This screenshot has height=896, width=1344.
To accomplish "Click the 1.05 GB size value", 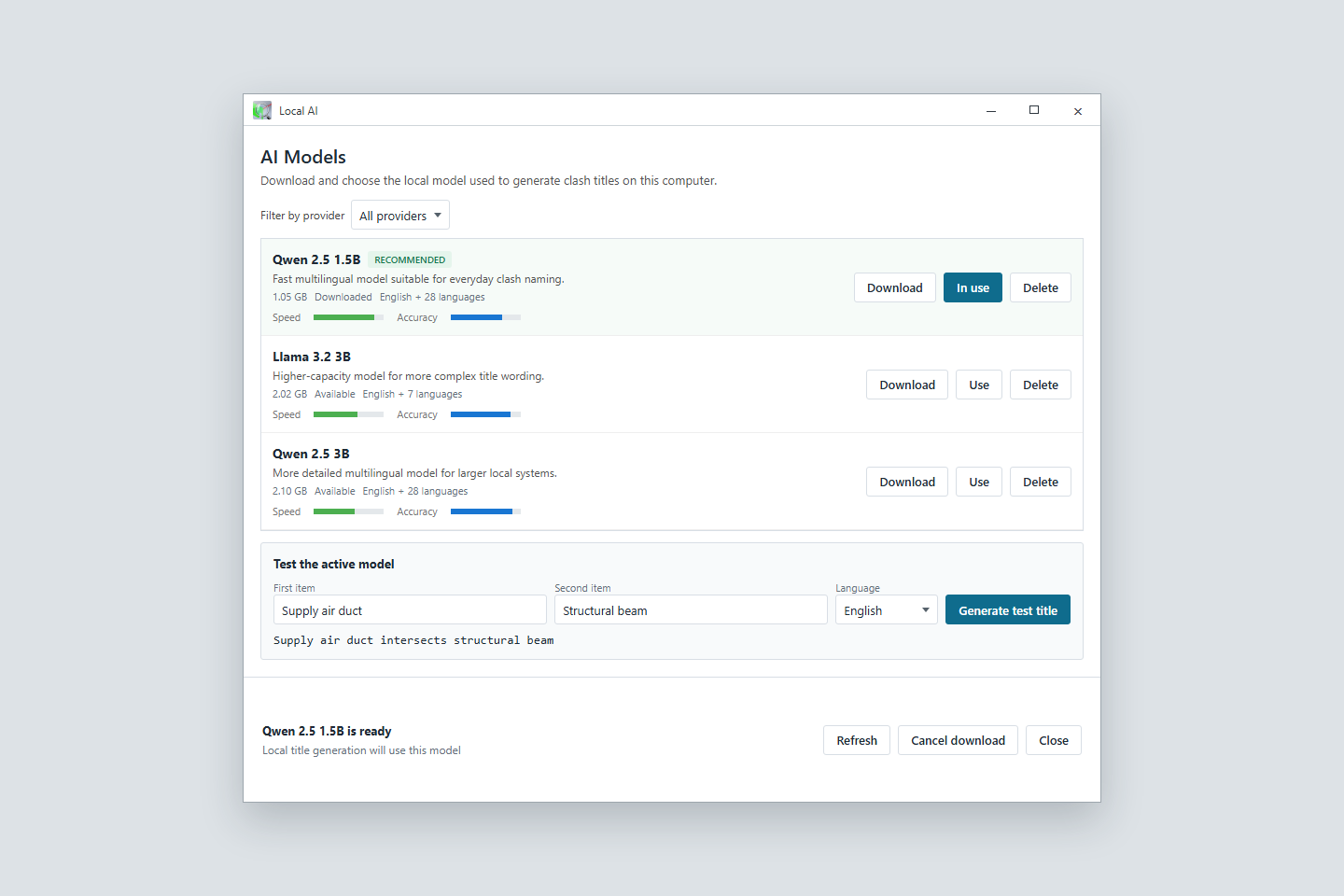I will 289,297.
